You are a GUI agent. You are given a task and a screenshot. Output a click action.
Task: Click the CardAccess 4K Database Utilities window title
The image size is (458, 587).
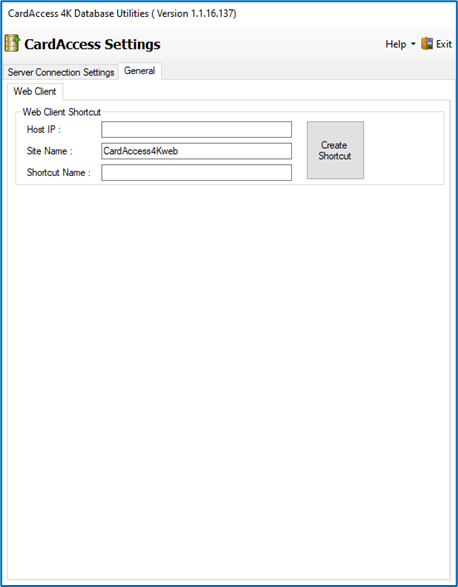click(122, 14)
